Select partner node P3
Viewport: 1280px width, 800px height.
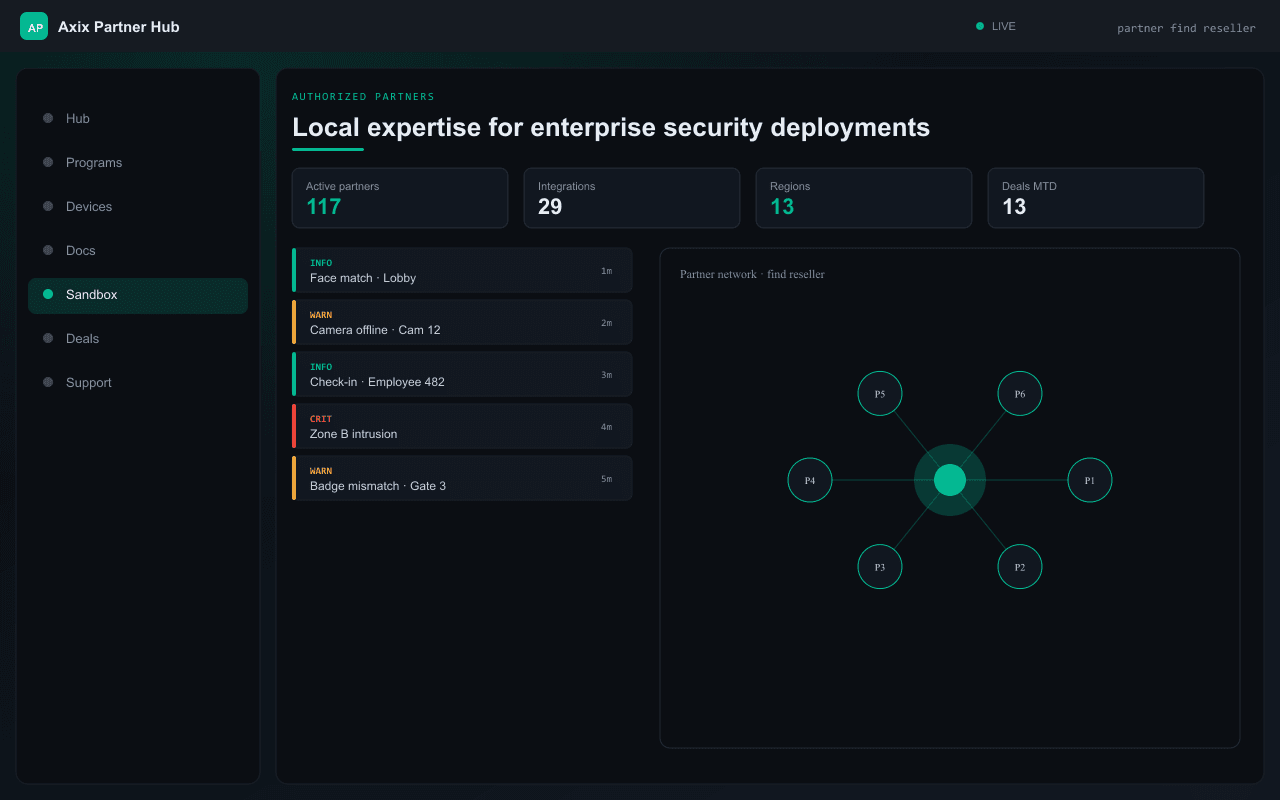click(x=880, y=567)
